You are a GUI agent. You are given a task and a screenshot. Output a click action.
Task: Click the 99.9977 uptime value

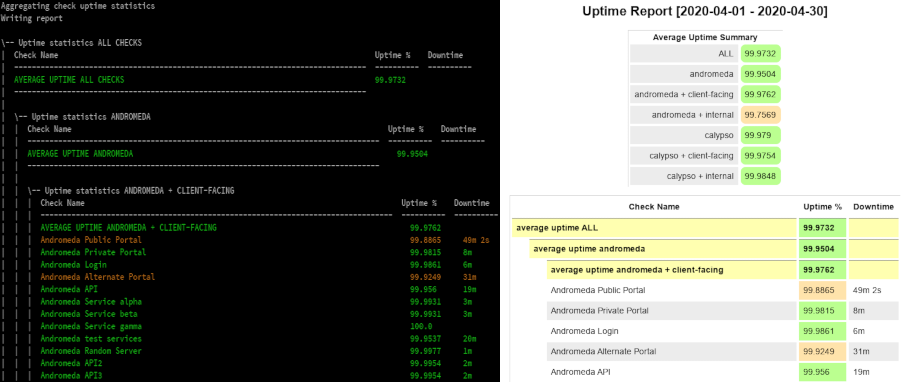[x=426, y=351]
